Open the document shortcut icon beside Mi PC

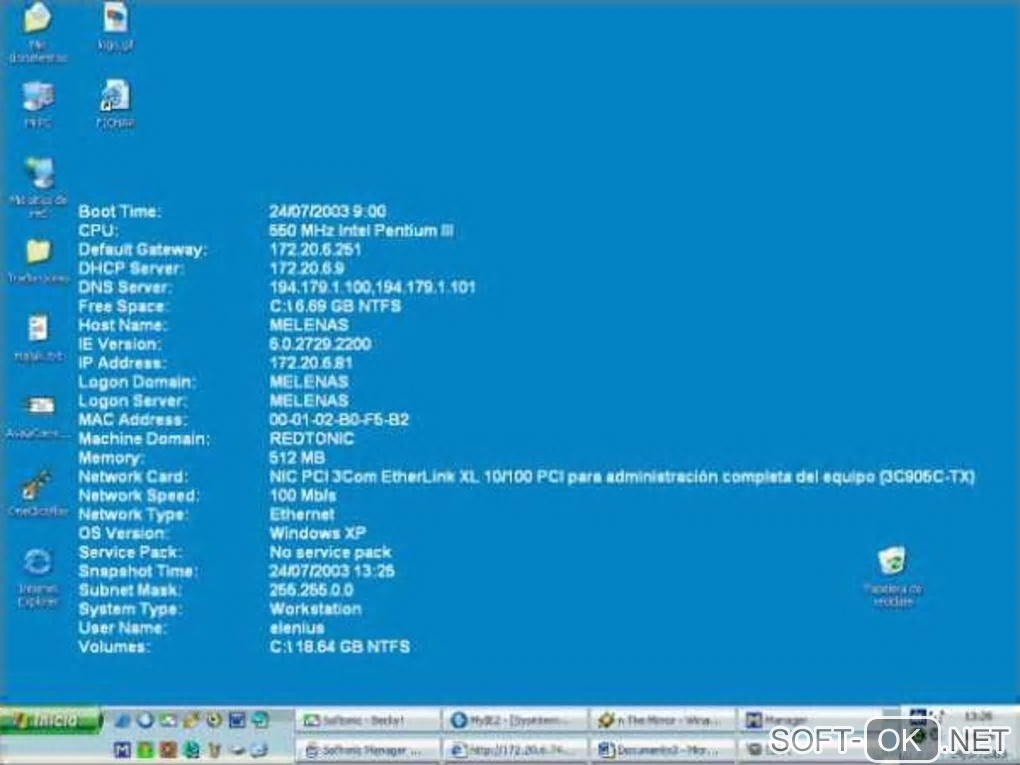click(115, 96)
